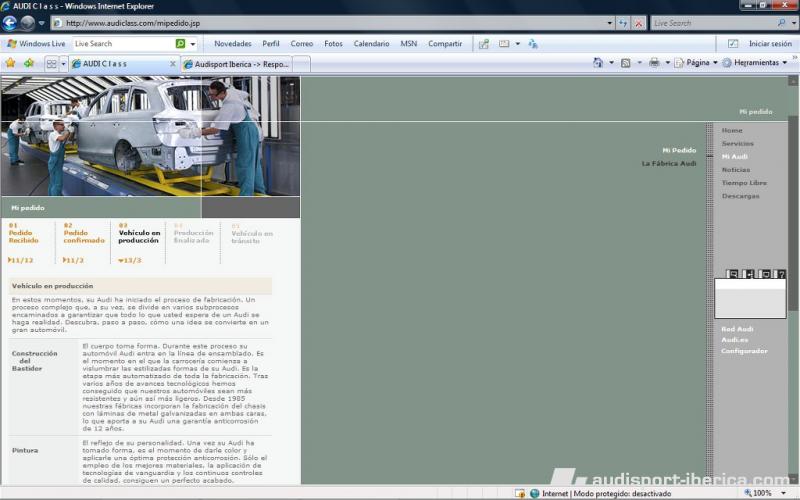800x500 pixels.
Task: Click page vertical scrollbar thumb
Action: [793, 214]
